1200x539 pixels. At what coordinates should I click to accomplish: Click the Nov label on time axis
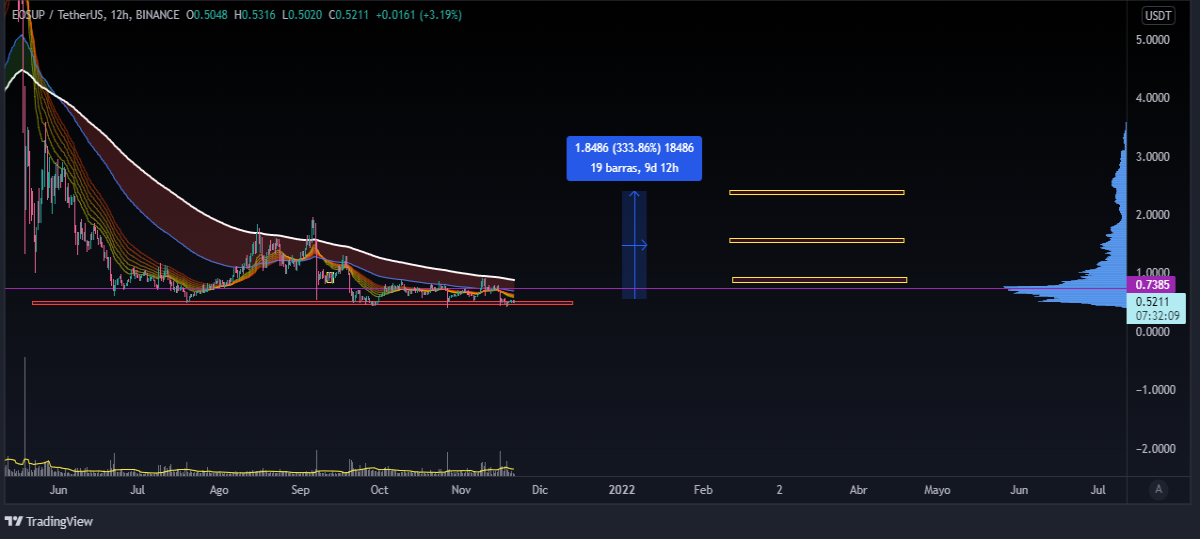(x=461, y=490)
